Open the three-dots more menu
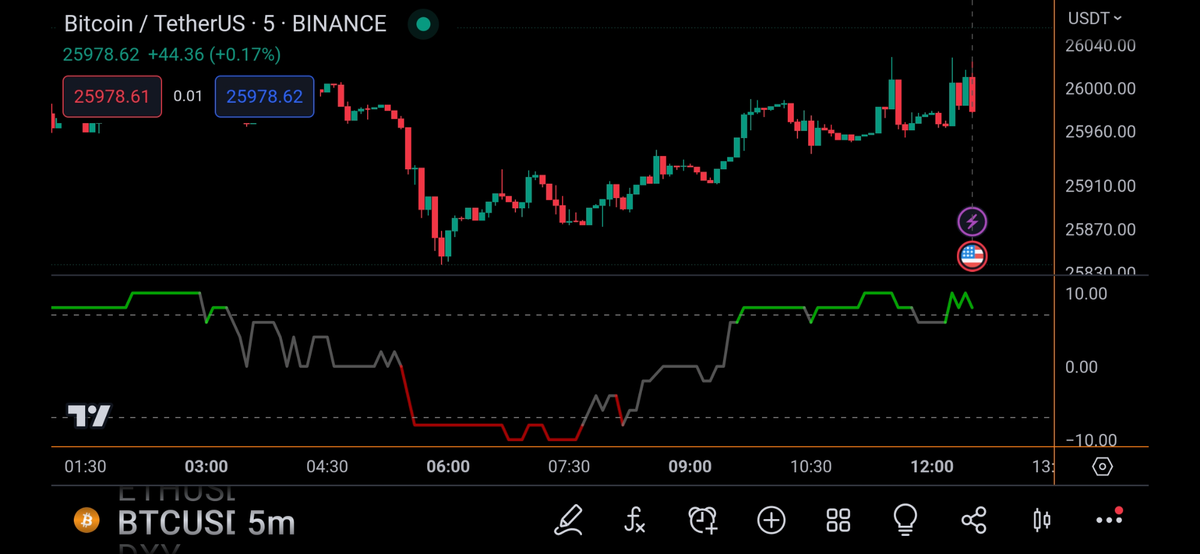Viewport: 1200px width, 554px height. point(1109,519)
